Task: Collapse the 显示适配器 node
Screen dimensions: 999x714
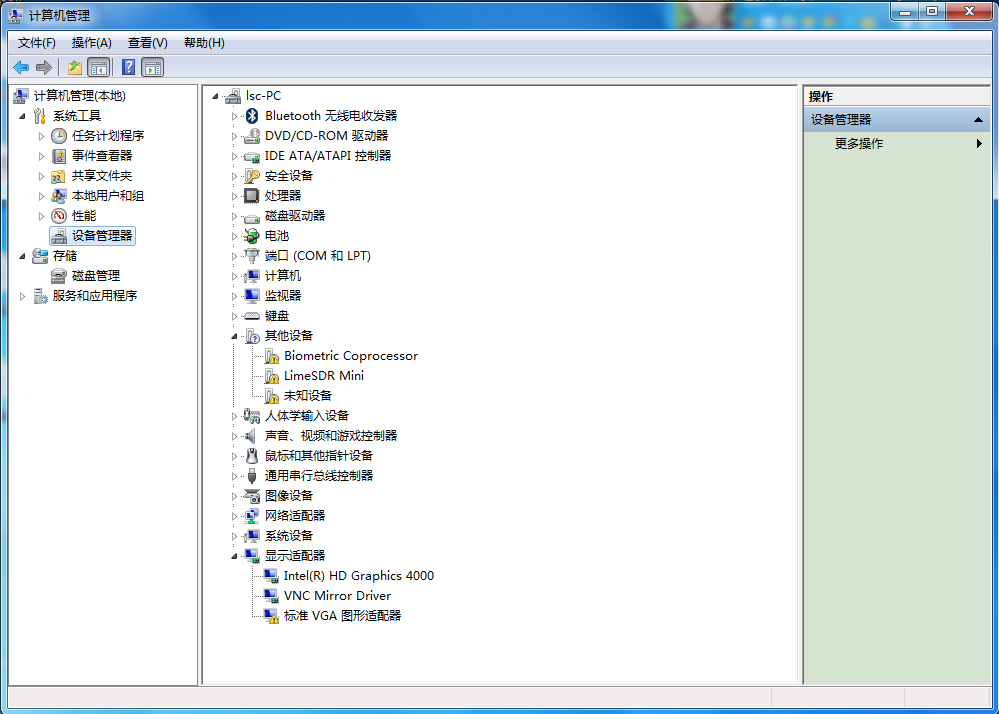Action: point(234,557)
